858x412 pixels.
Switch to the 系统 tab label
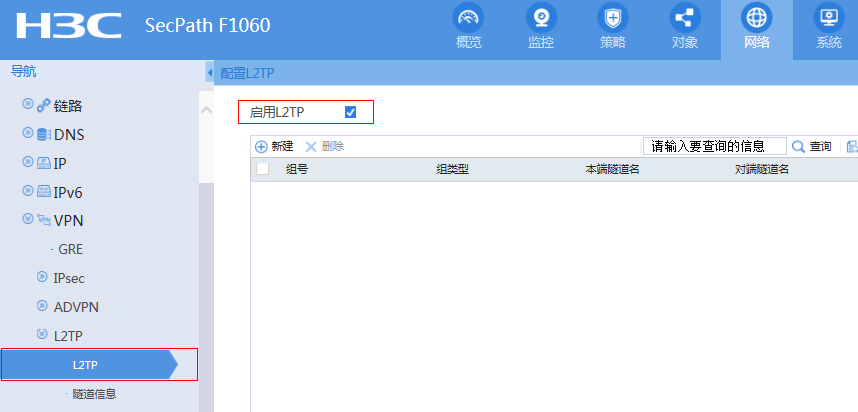tap(829, 43)
